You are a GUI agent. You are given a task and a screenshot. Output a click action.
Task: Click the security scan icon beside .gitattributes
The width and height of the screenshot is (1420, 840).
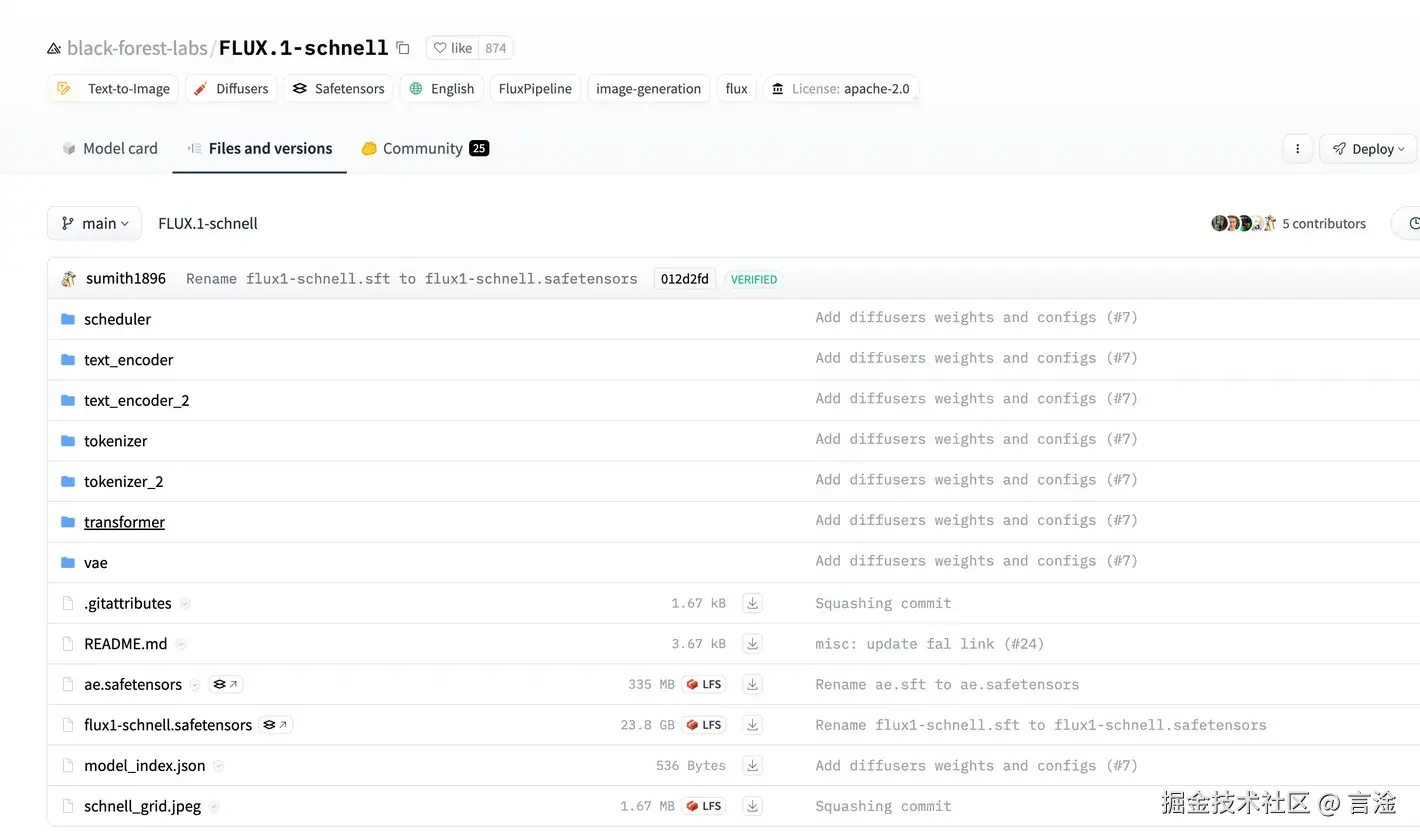click(185, 604)
